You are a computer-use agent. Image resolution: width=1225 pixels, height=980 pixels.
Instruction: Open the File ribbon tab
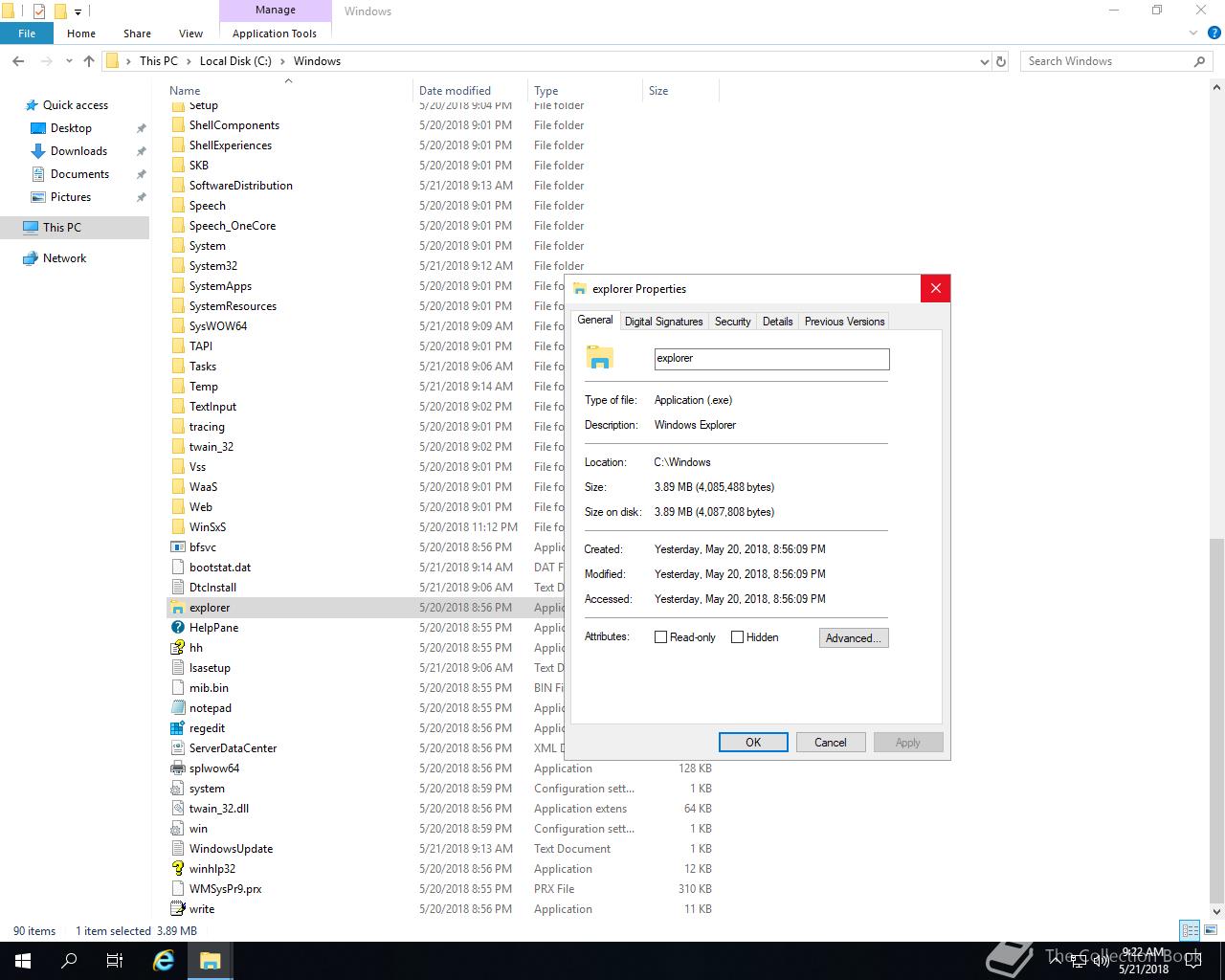(27, 33)
